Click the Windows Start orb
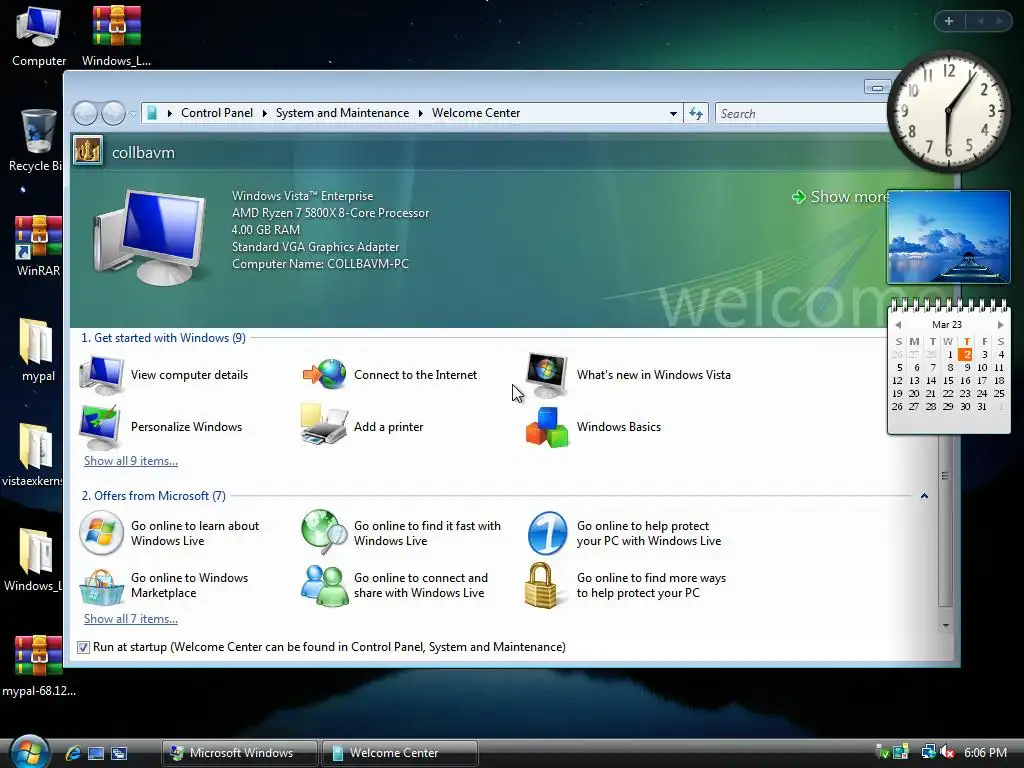This screenshot has height=768, width=1024. [x=30, y=752]
